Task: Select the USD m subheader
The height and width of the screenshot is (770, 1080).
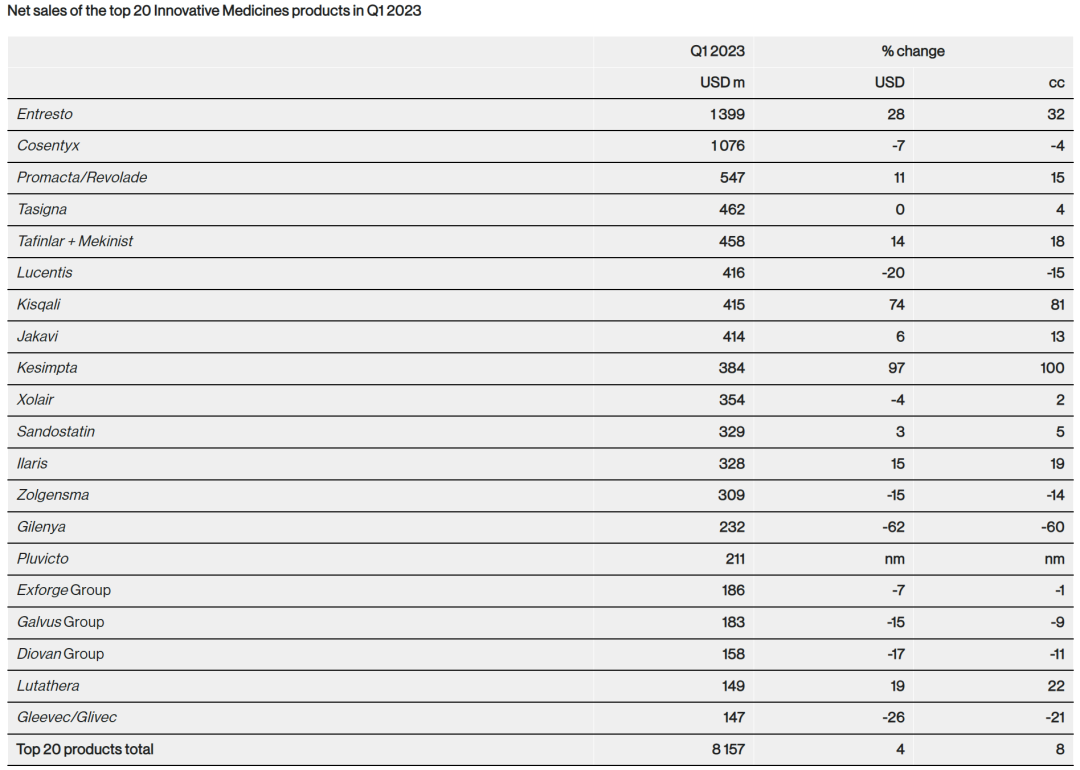Action: click(722, 83)
